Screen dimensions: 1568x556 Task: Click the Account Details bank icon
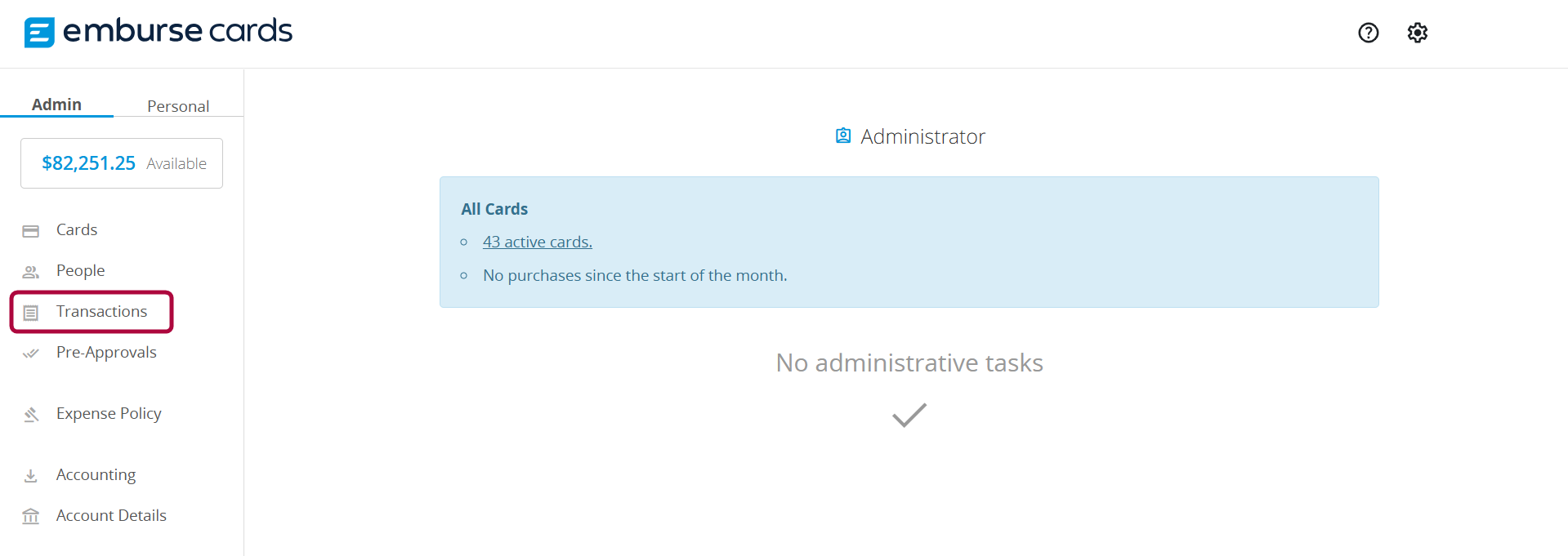coord(31,516)
